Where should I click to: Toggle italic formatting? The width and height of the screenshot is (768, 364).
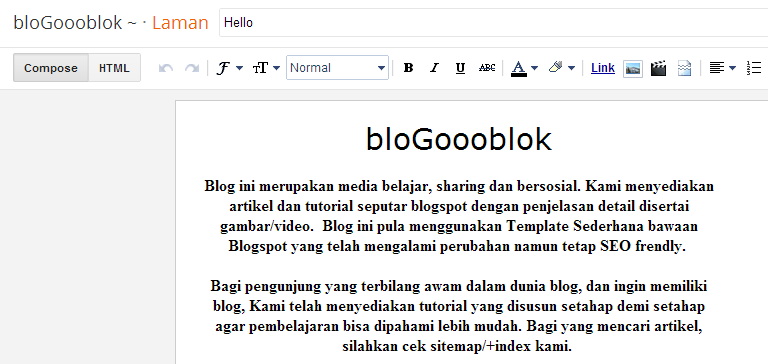click(433, 68)
